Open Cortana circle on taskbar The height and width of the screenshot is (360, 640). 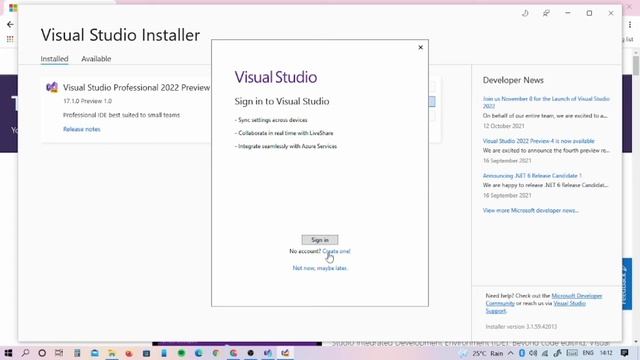pyautogui.click(x=42, y=353)
